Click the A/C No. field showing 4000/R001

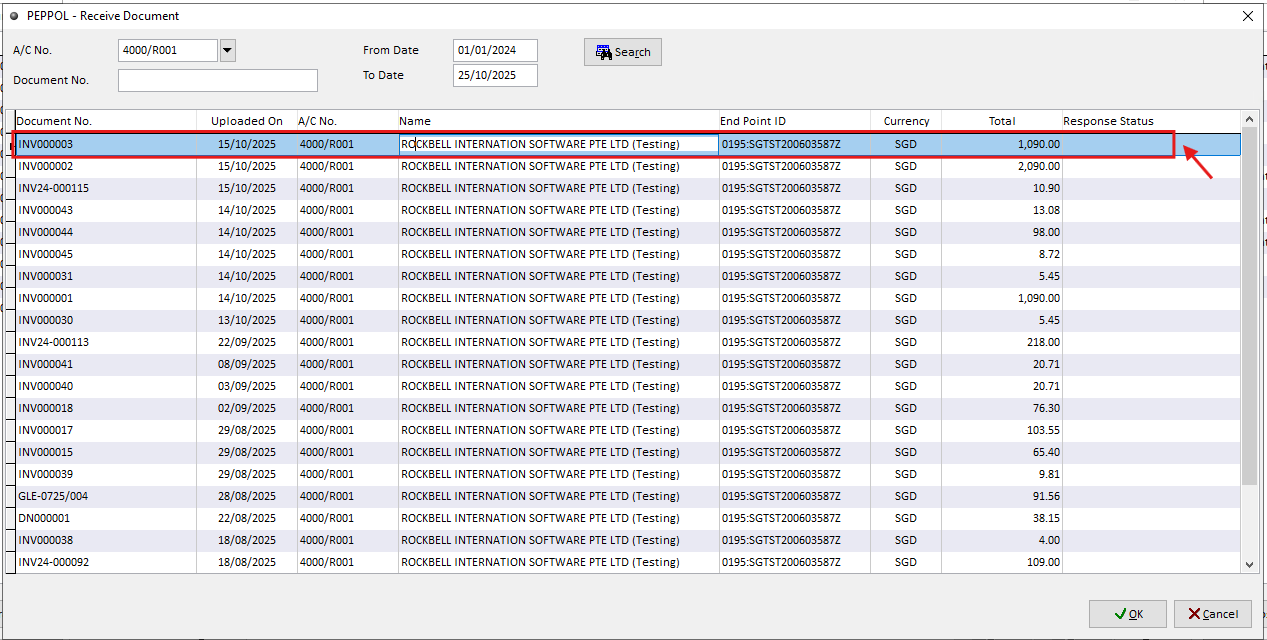(x=167, y=50)
